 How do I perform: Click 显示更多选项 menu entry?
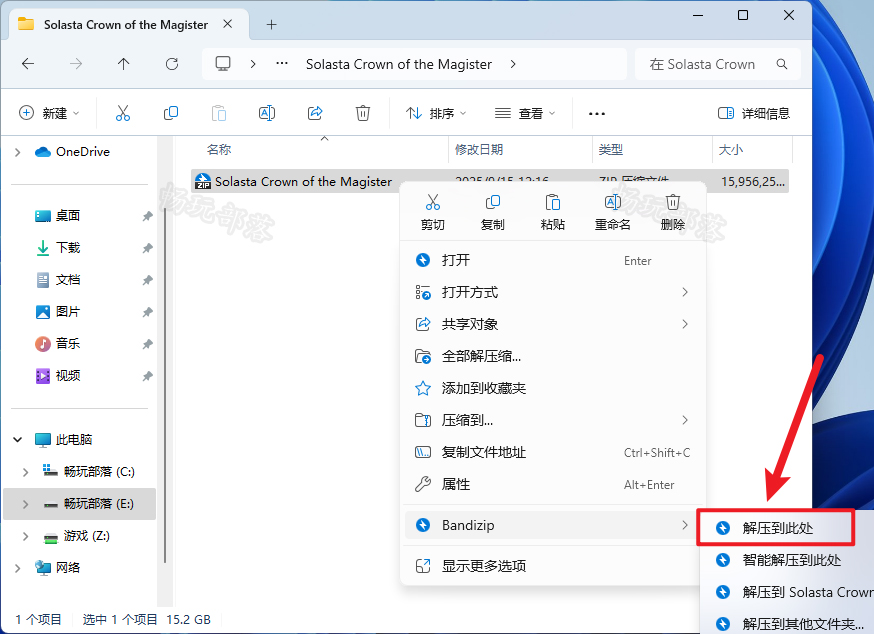[553, 566]
